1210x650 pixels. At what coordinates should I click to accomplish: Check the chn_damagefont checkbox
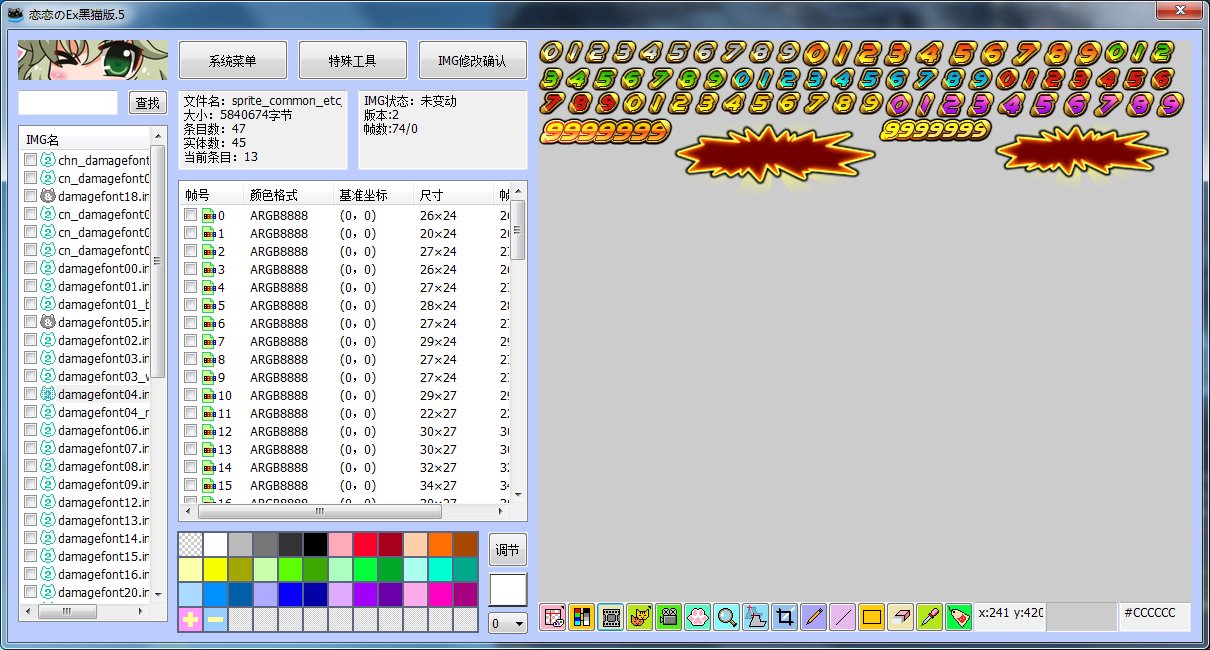coord(31,160)
